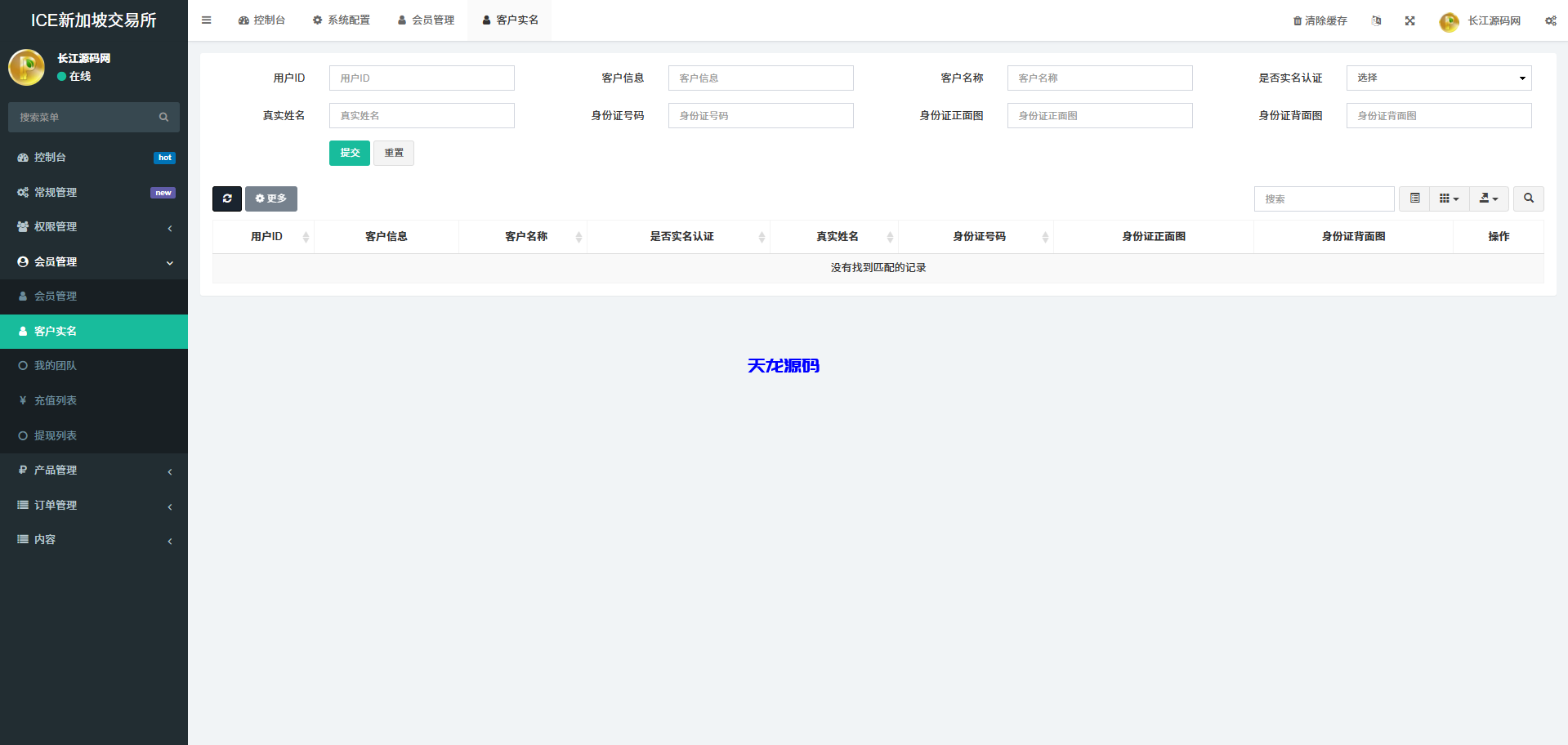Open the 控制台 tab in top navigation
This screenshot has height=745, width=1568.
(261, 20)
